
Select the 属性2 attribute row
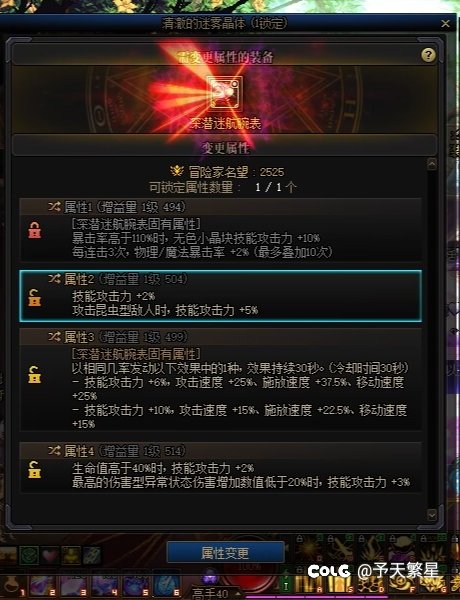[221, 296]
